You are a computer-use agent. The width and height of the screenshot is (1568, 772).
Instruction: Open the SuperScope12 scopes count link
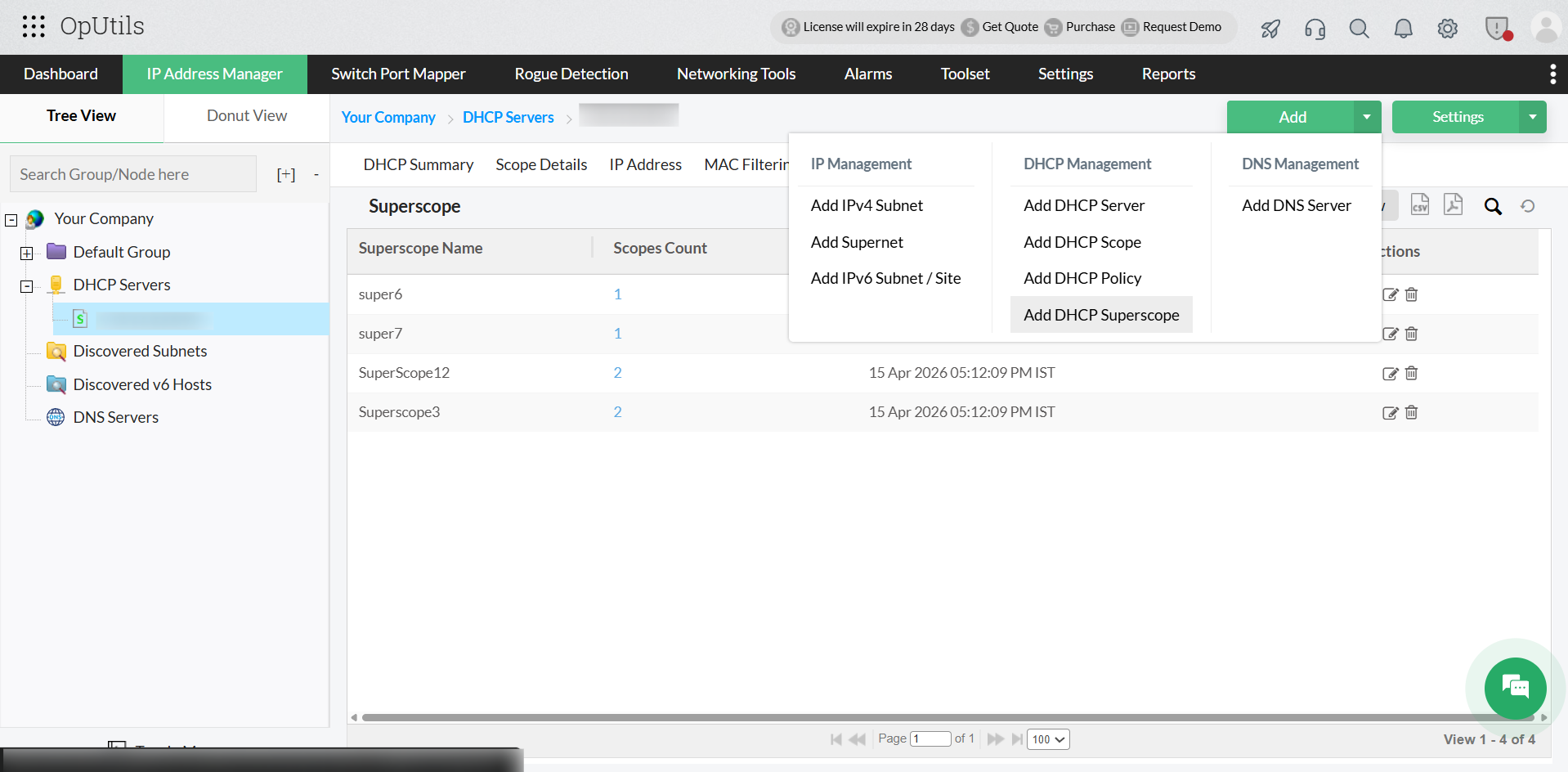coord(617,372)
